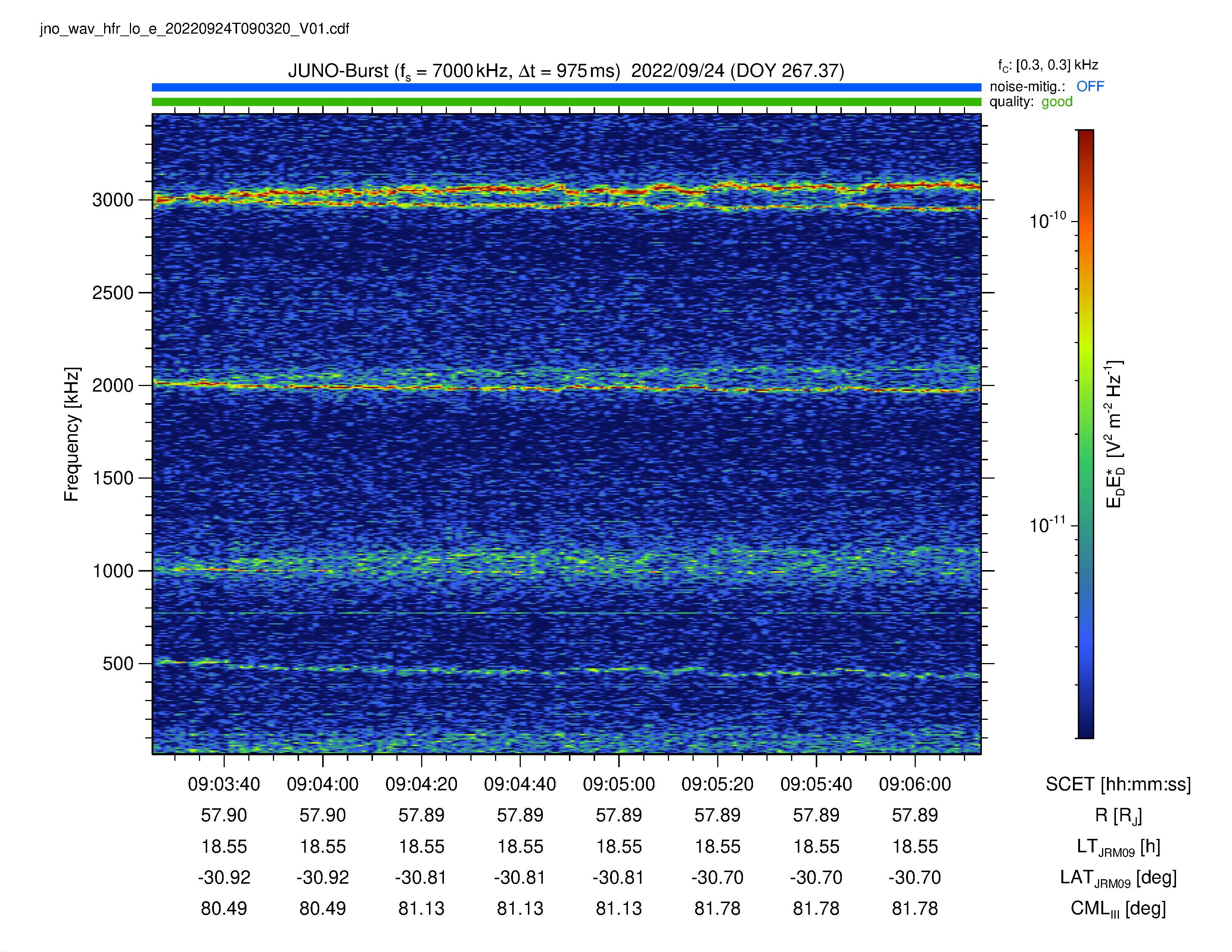The height and width of the screenshot is (952, 1232).
Task: Click the green quality status bar
Action: [x=566, y=102]
